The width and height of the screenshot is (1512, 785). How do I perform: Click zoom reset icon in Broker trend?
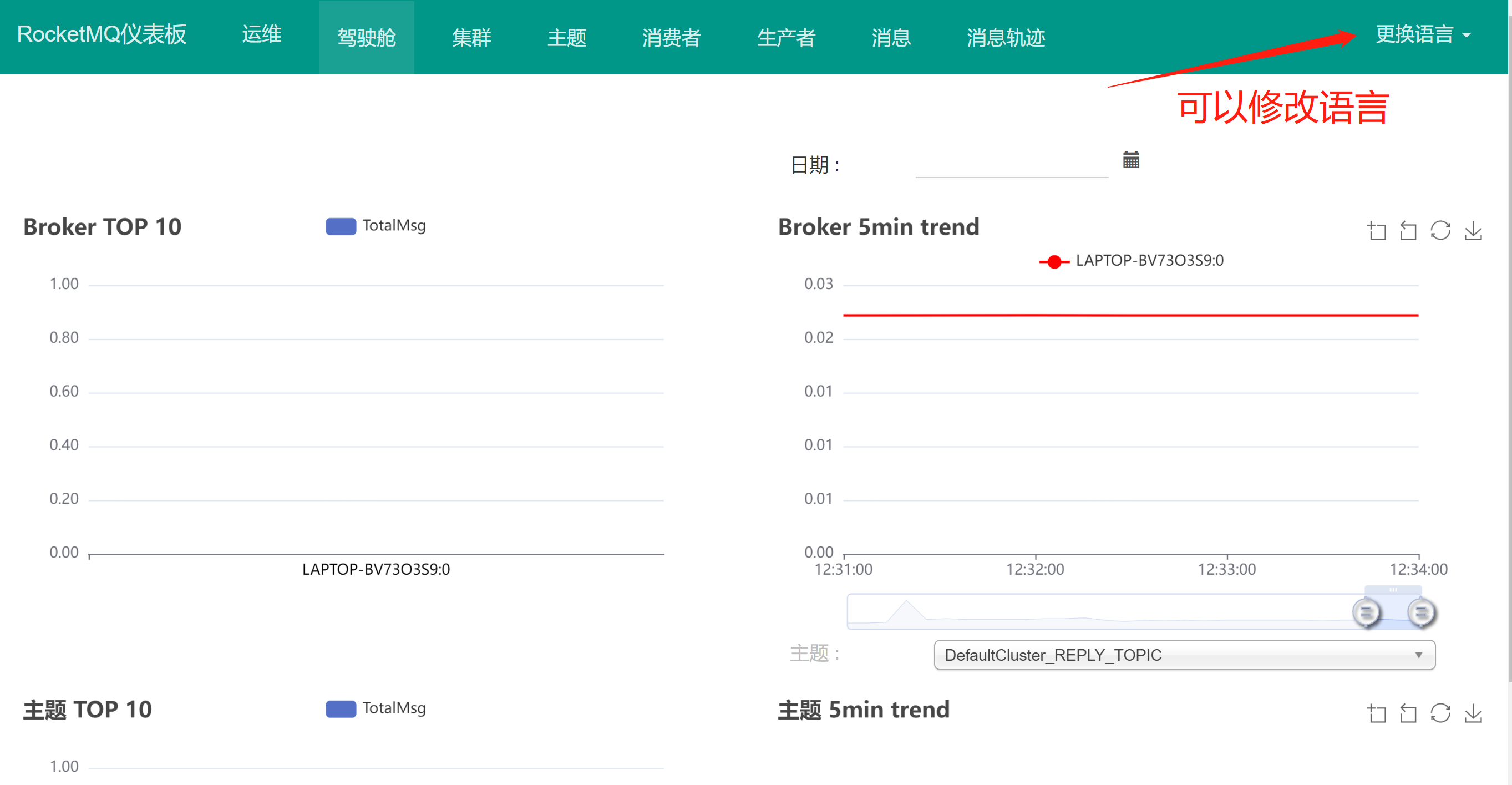1408,230
